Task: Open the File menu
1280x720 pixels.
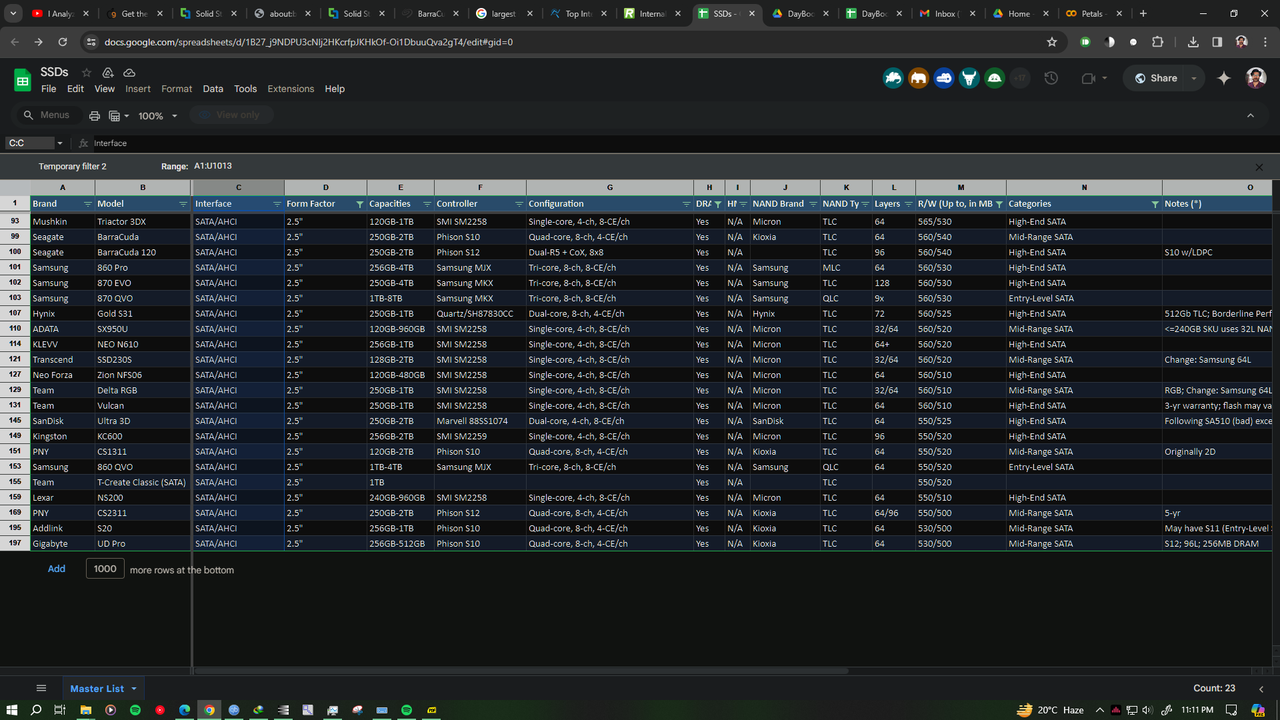Action: 48,89
